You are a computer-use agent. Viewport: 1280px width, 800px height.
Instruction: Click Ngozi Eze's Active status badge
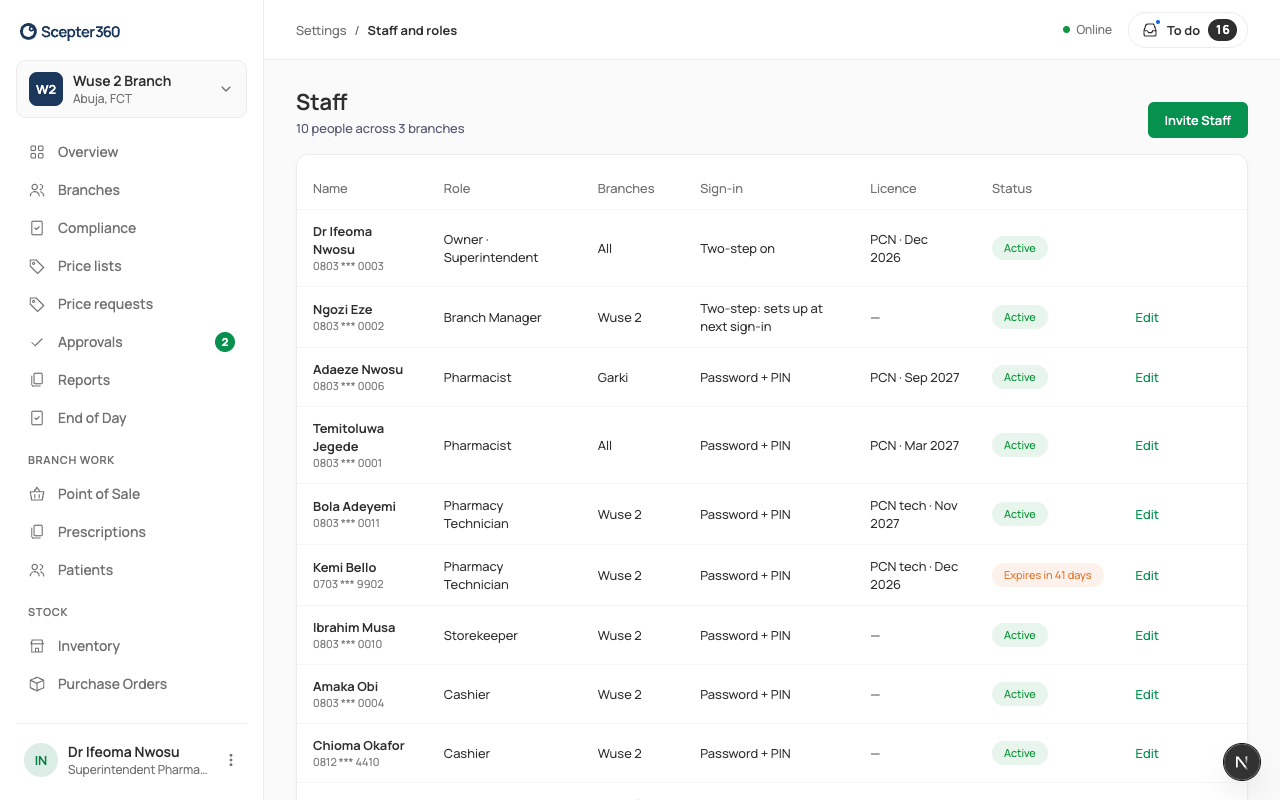click(x=1019, y=317)
